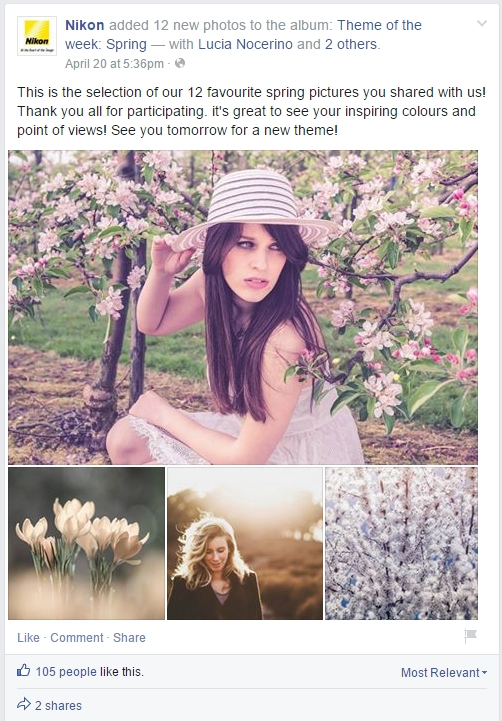The width and height of the screenshot is (502, 721).
Task: Open the Nikon page name link
Action: [85, 25]
